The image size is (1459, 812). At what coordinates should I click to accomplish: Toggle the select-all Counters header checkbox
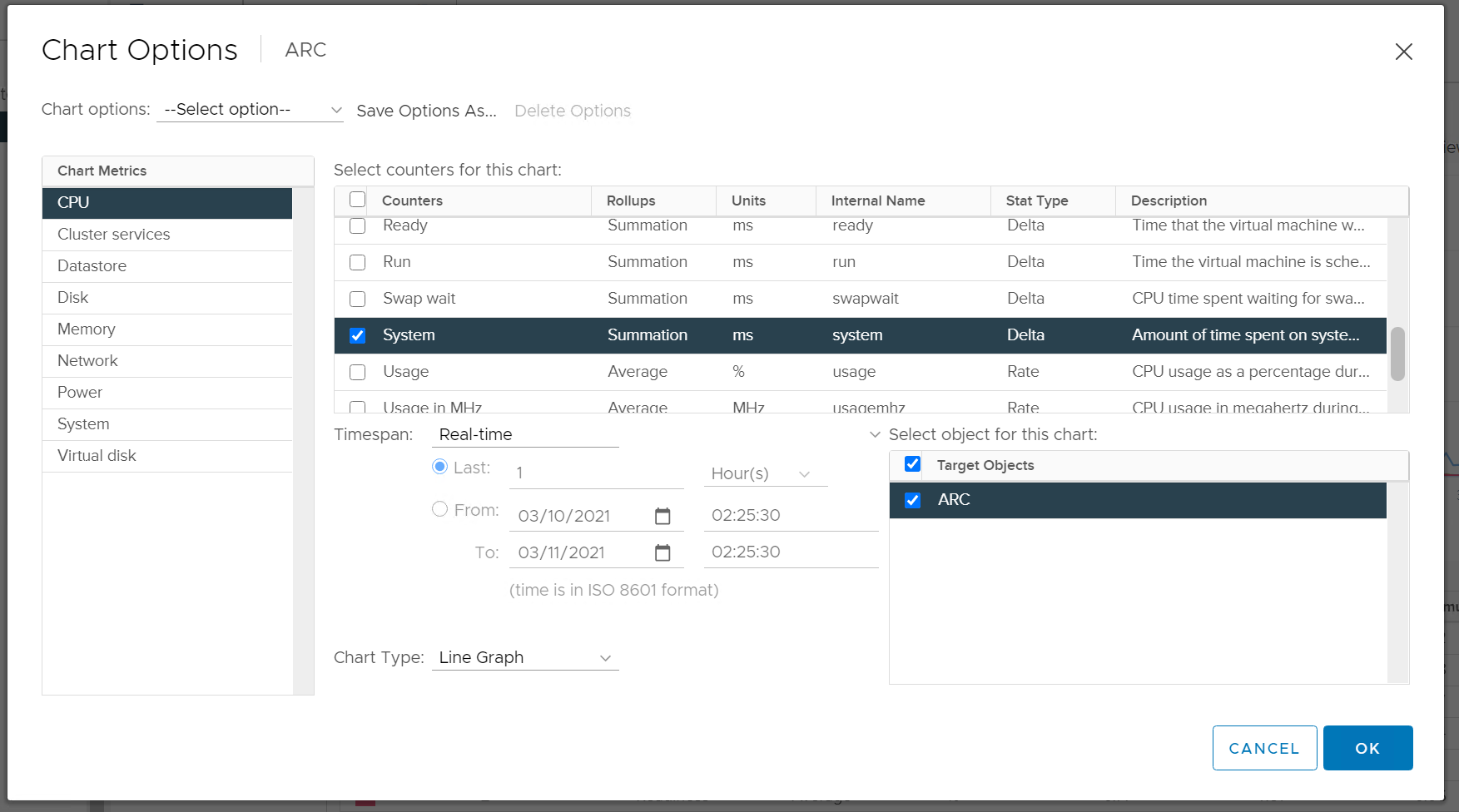pyautogui.click(x=358, y=200)
